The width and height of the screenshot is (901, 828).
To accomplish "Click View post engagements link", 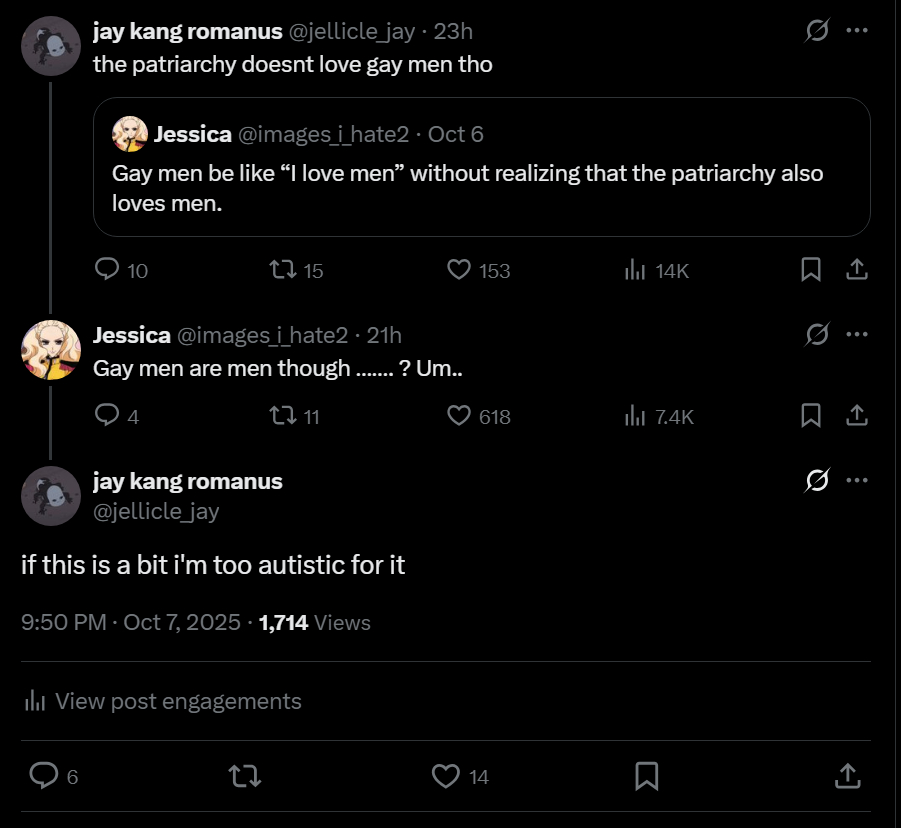I will click(178, 701).
